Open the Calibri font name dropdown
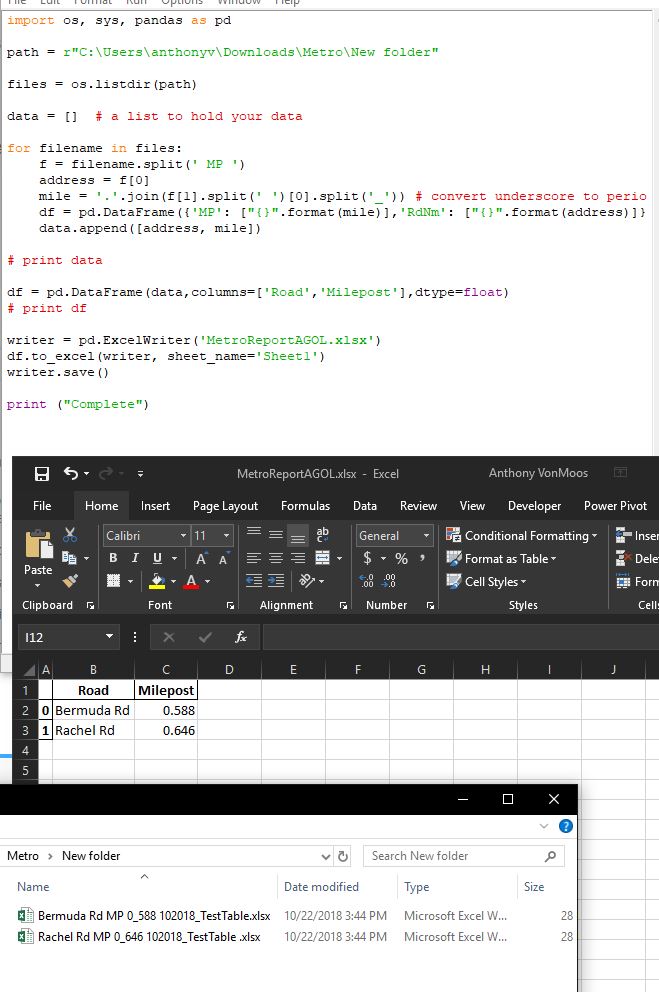 pyautogui.click(x=183, y=536)
